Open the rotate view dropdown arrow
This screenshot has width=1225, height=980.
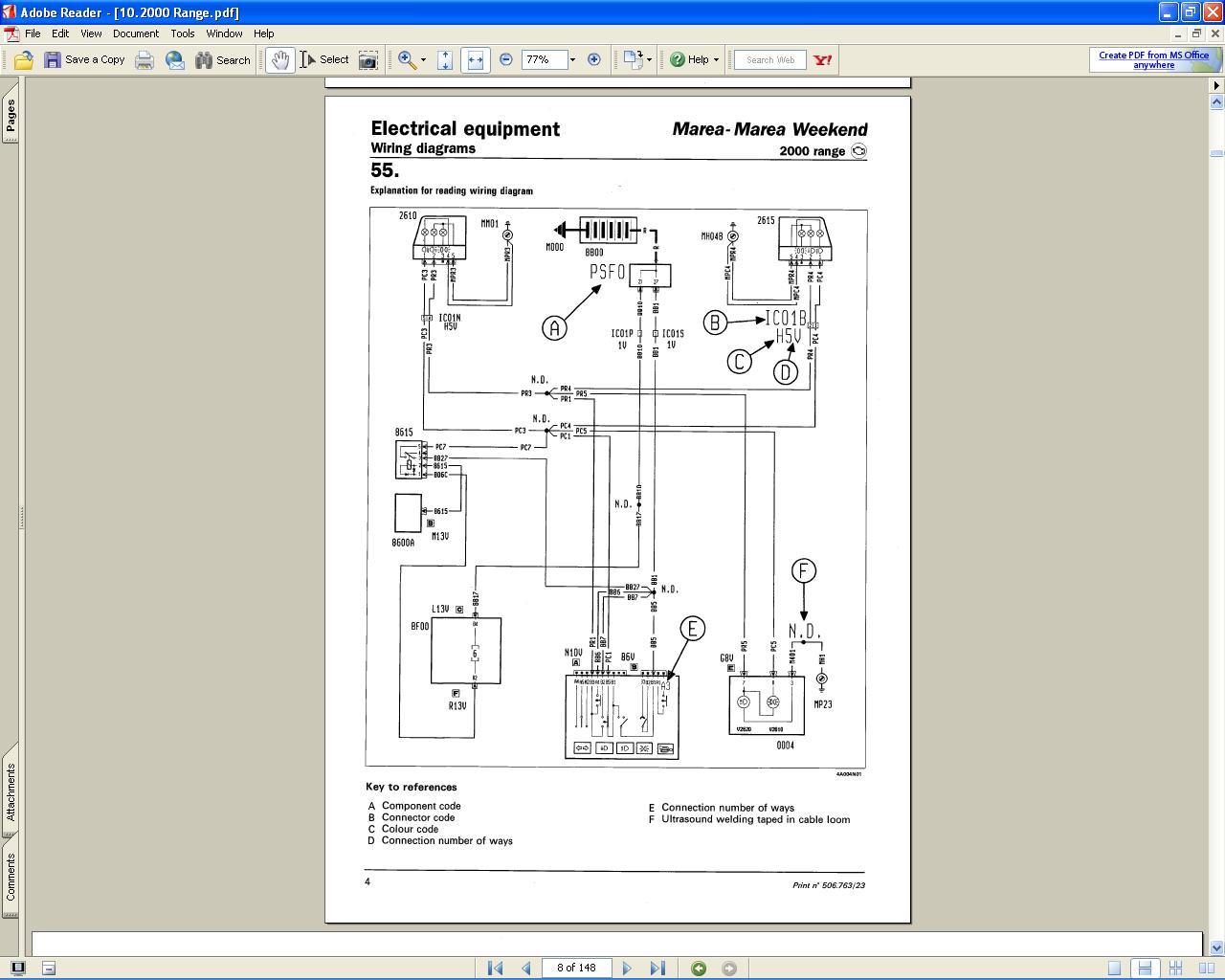pyautogui.click(x=649, y=59)
